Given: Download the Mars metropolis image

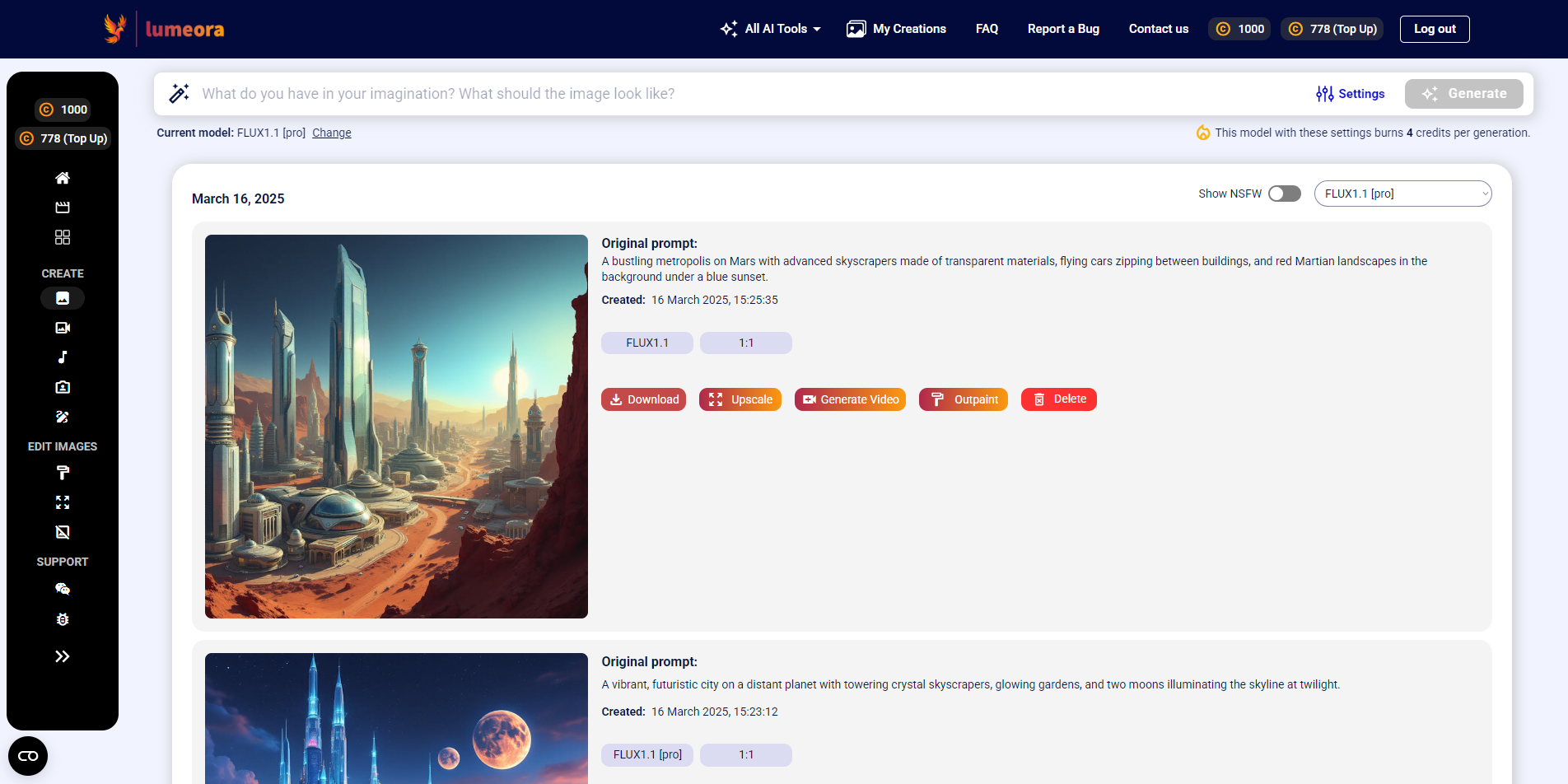Looking at the screenshot, I should pyautogui.click(x=643, y=399).
